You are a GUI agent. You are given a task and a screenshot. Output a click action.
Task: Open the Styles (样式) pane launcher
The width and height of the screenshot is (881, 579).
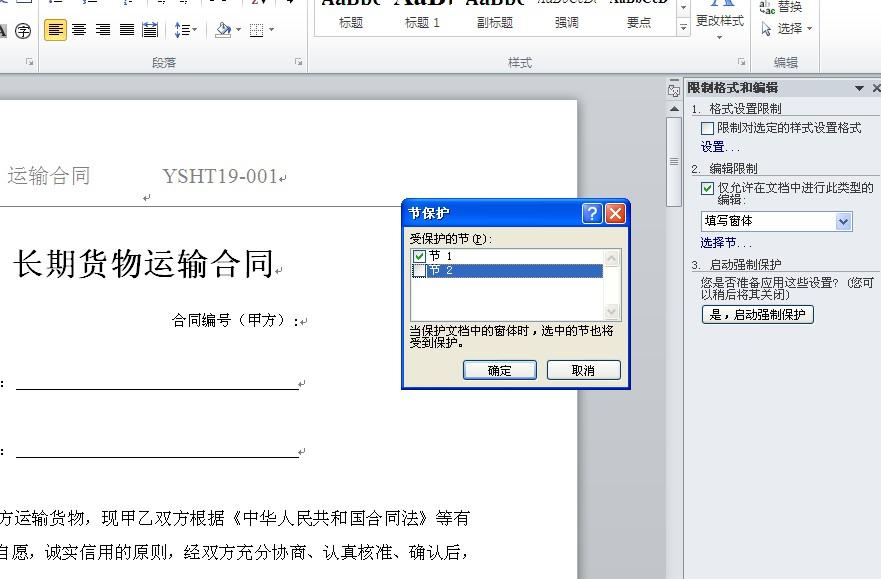[742, 62]
